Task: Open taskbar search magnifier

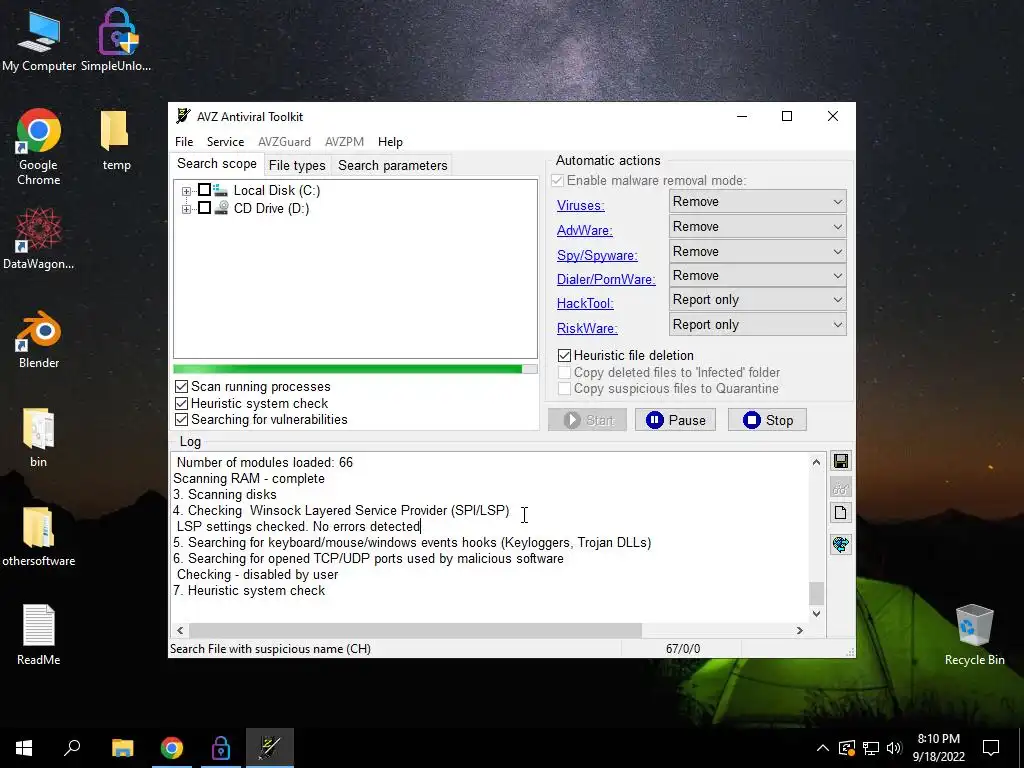Action: (x=72, y=748)
